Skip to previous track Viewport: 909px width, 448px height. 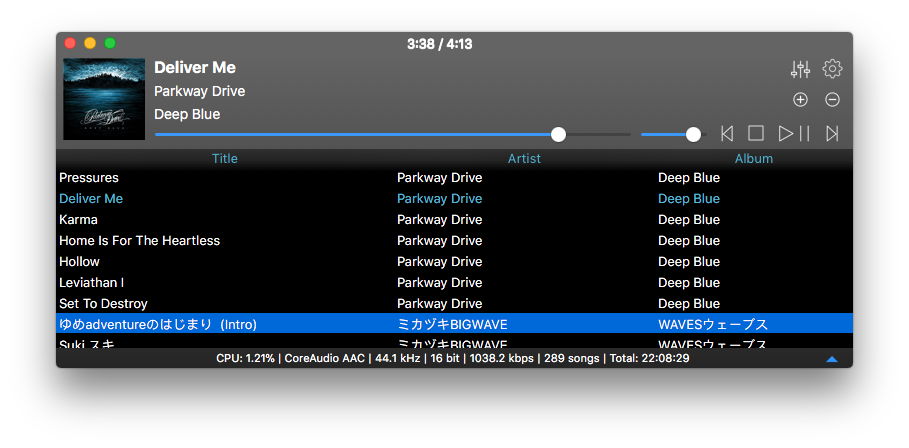tap(726, 134)
